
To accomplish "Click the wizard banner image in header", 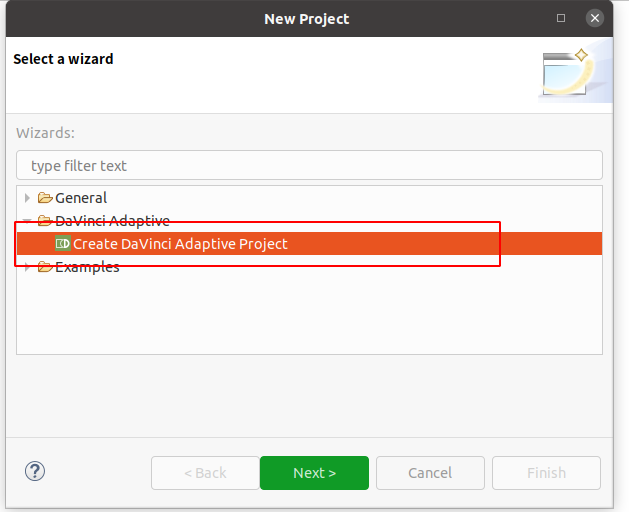I will pos(575,71).
